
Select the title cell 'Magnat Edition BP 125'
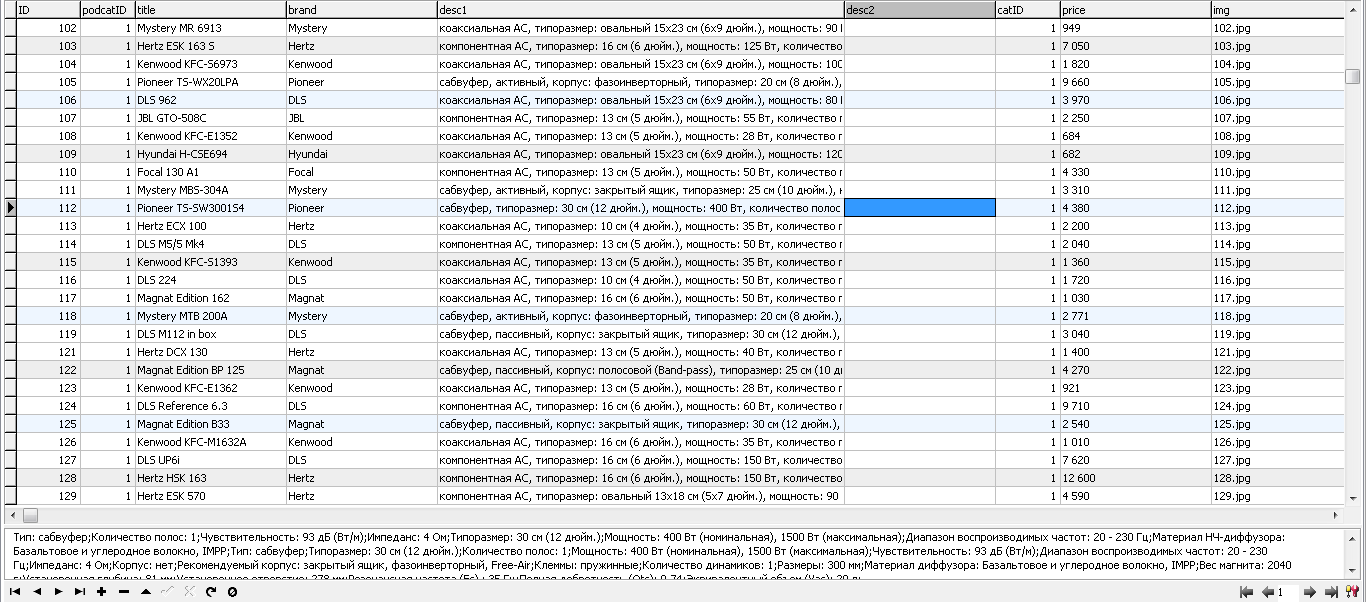[x=210, y=369]
